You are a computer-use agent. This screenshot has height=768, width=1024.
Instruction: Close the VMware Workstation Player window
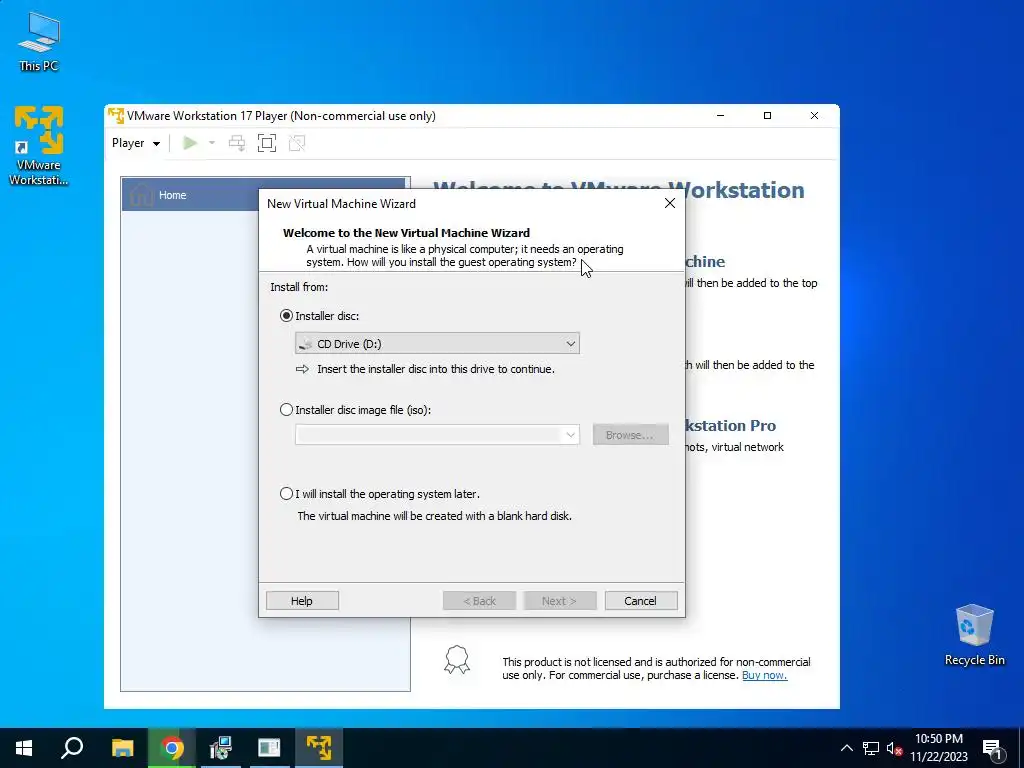point(814,116)
